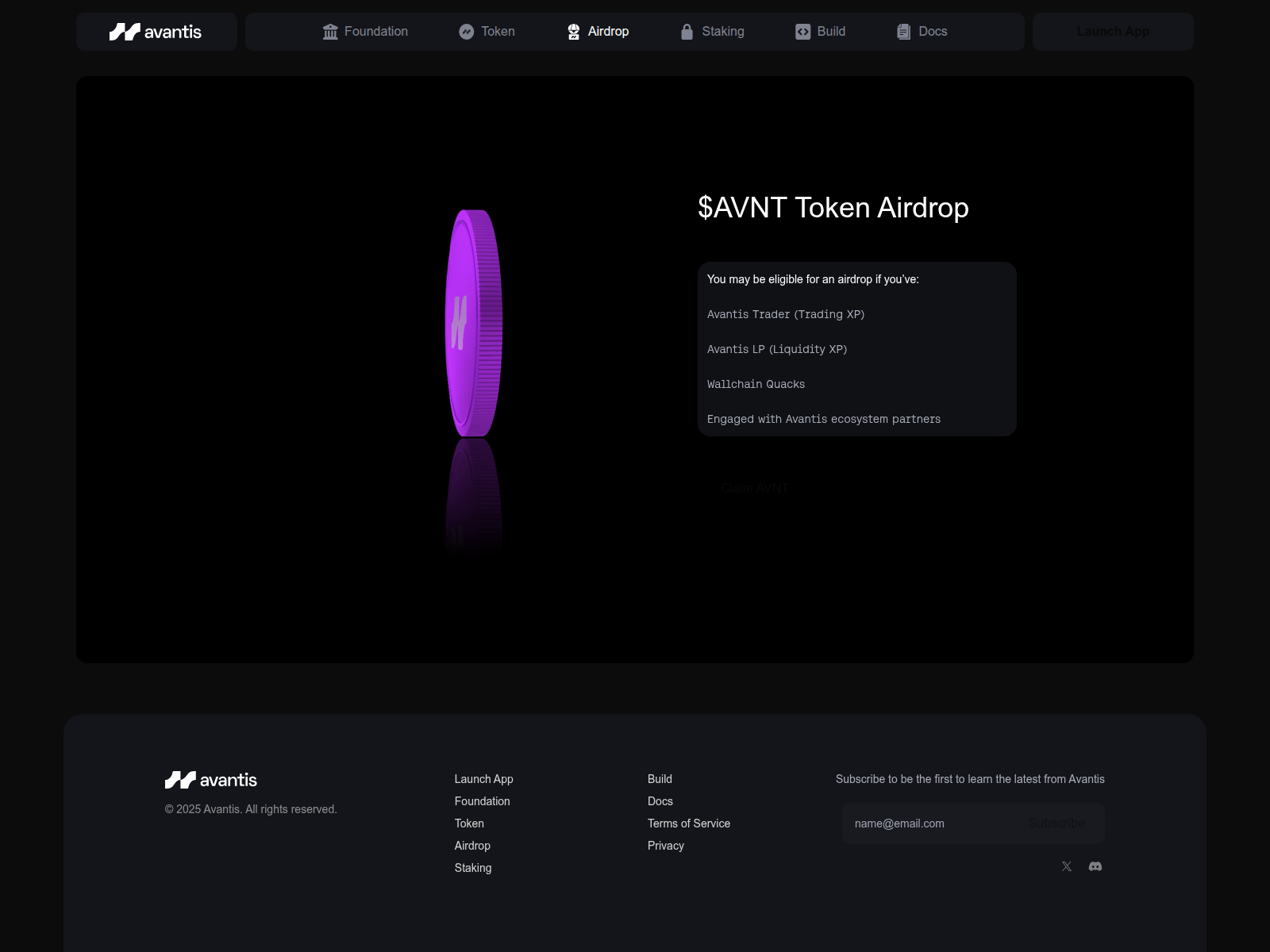
Task: Click the Launch App button
Action: [x=1112, y=32]
